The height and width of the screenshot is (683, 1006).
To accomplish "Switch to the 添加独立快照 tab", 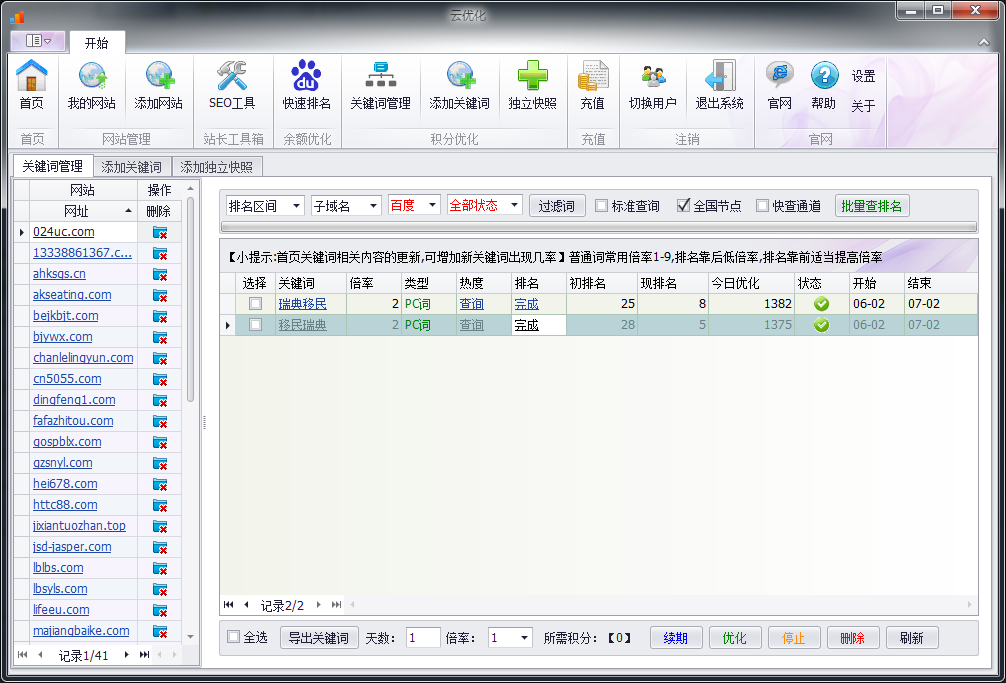I will (x=216, y=167).
